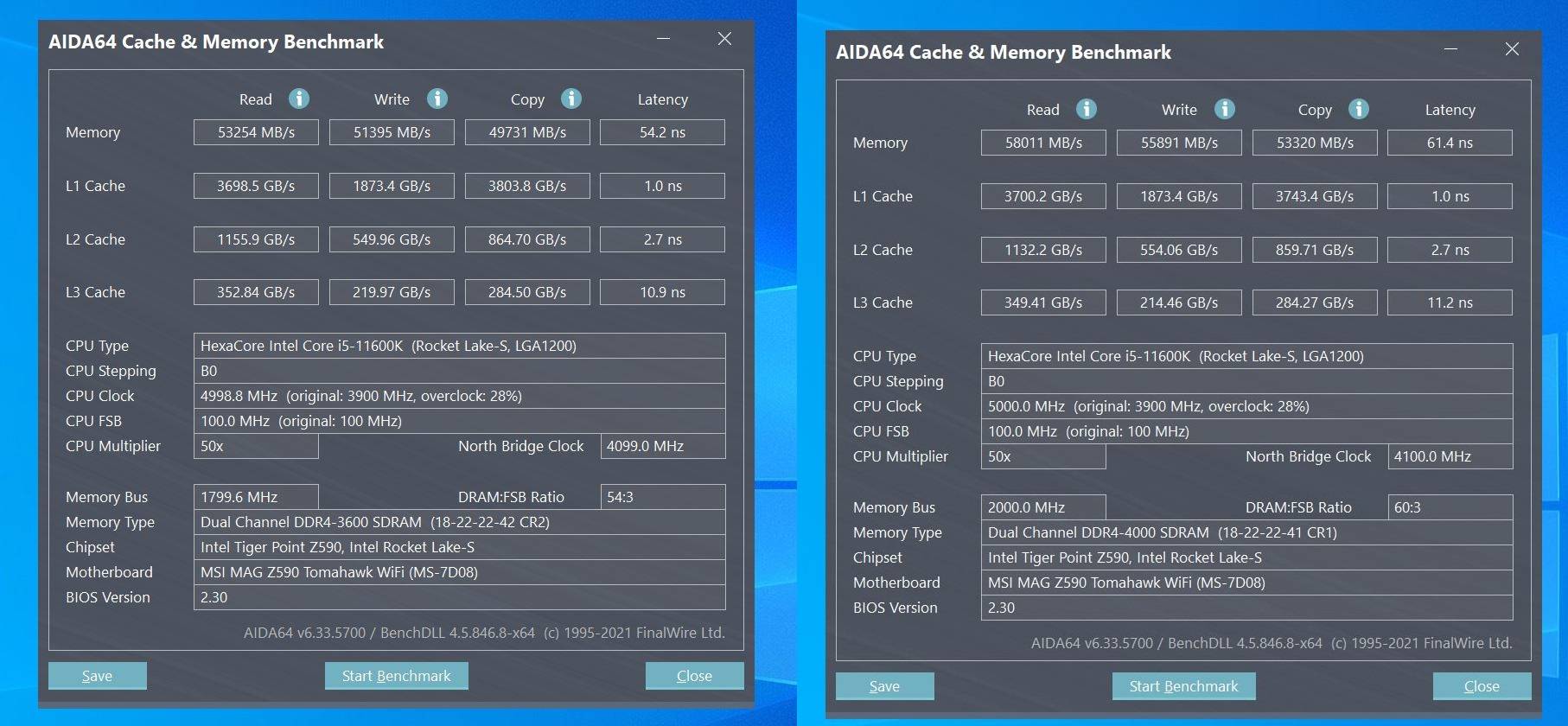The width and height of the screenshot is (1568, 726).
Task: Open Read info icon in right window
Action: click(x=1087, y=109)
